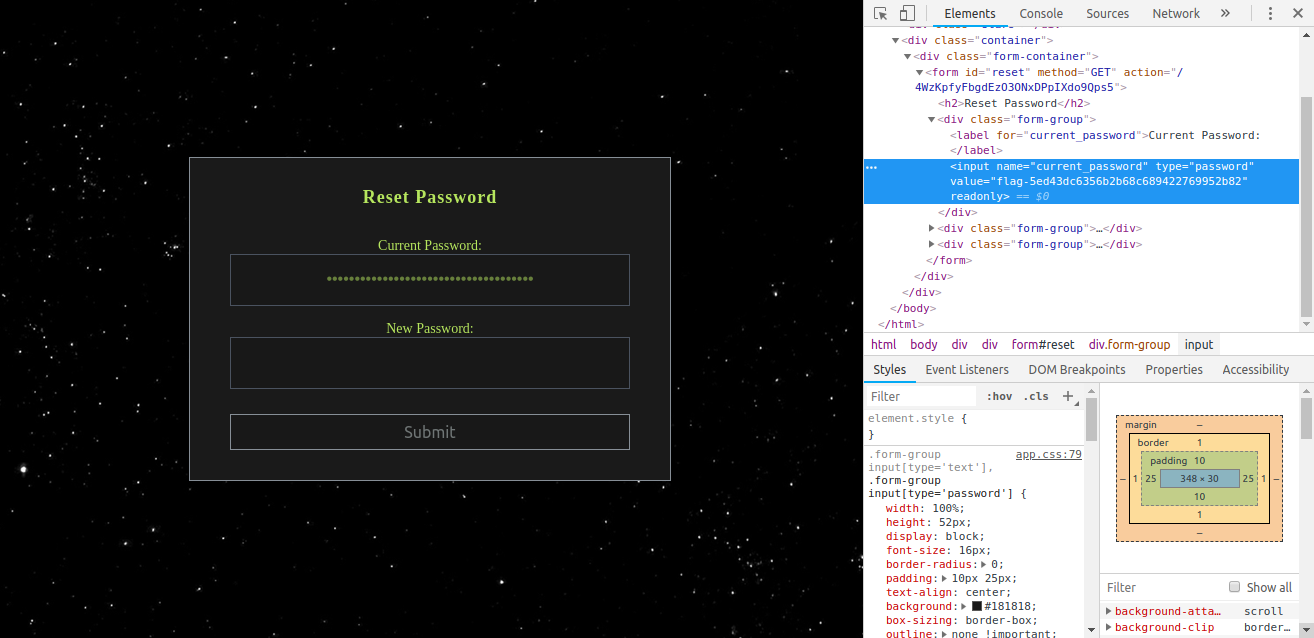The image size is (1314, 638).
Task: Click the 348 × 30 content box
Action: click(1199, 479)
